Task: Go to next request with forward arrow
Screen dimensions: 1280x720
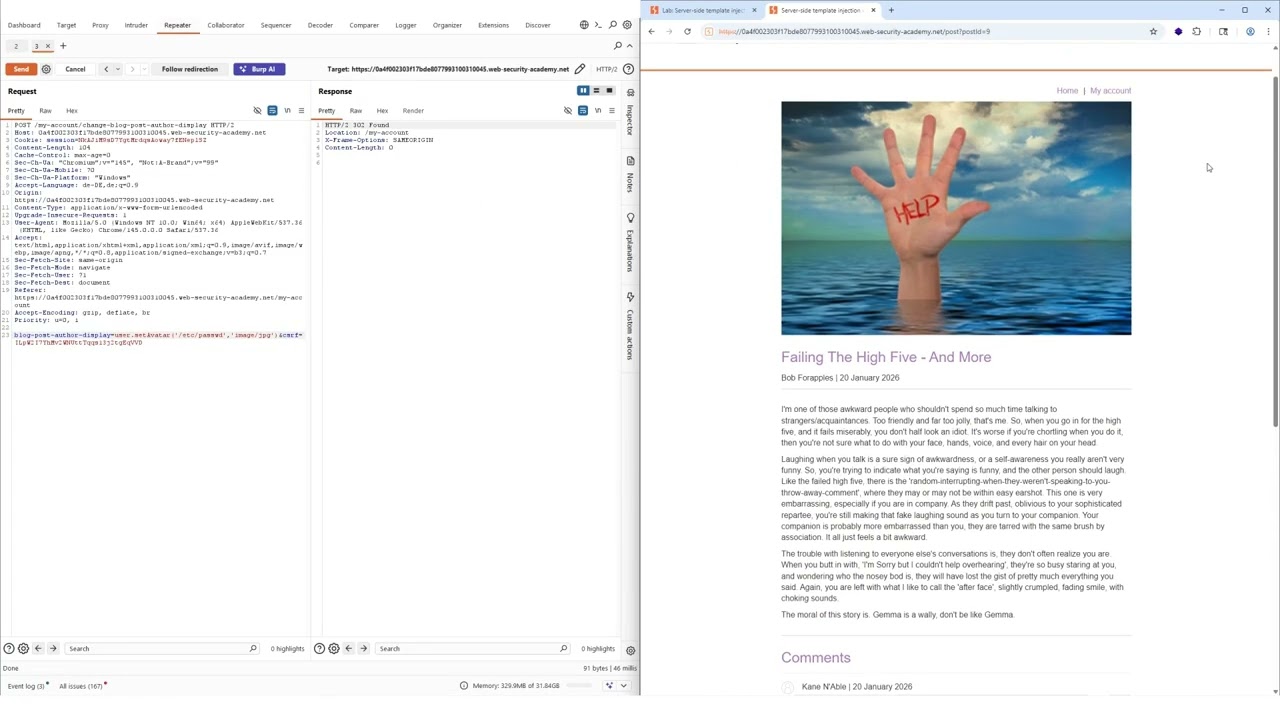Action: pos(132,69)
